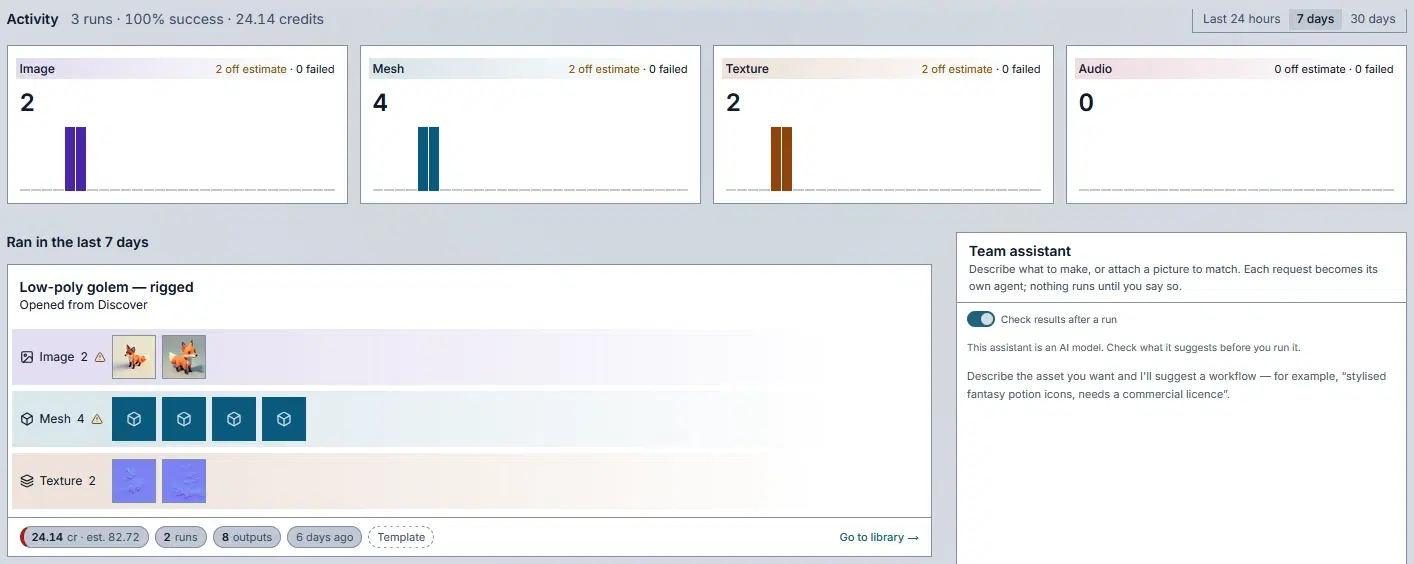1414x564 pixels.
Task: Click the Texture row layers icon
Action: (27, 481)
